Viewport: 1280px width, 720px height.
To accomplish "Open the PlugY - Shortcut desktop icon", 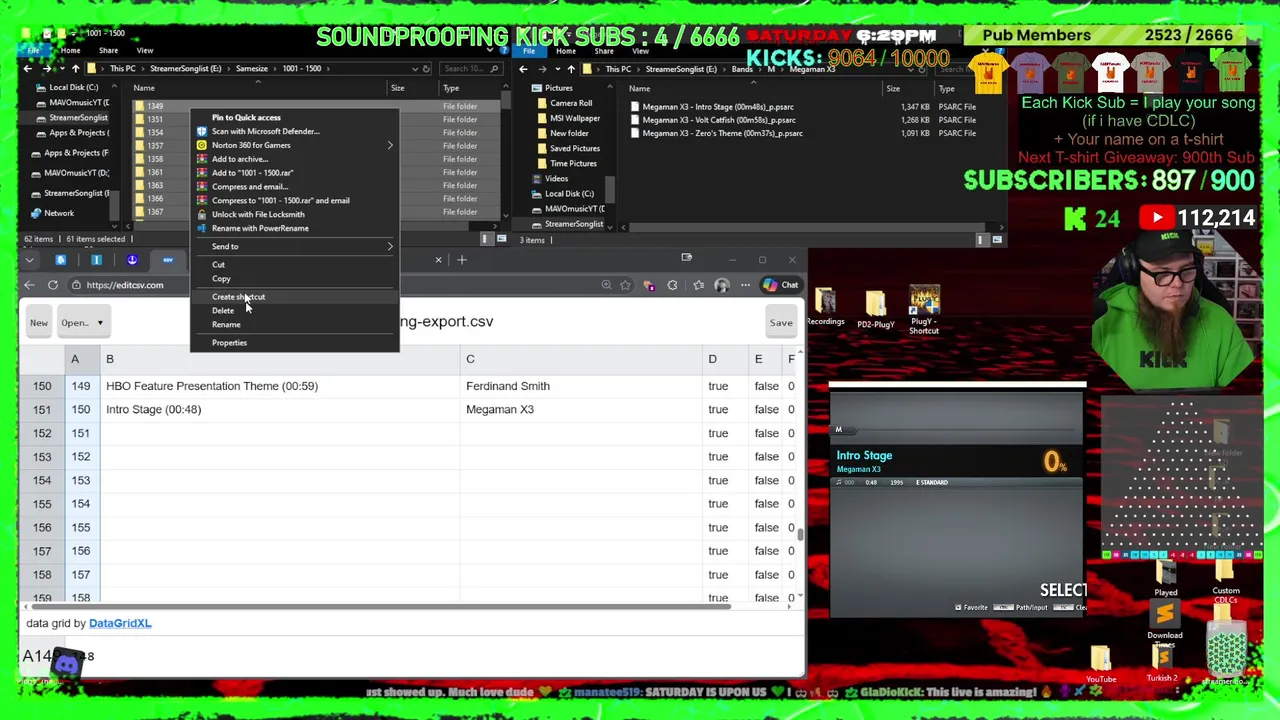I will pyautogui.click(x=924, y=311).
